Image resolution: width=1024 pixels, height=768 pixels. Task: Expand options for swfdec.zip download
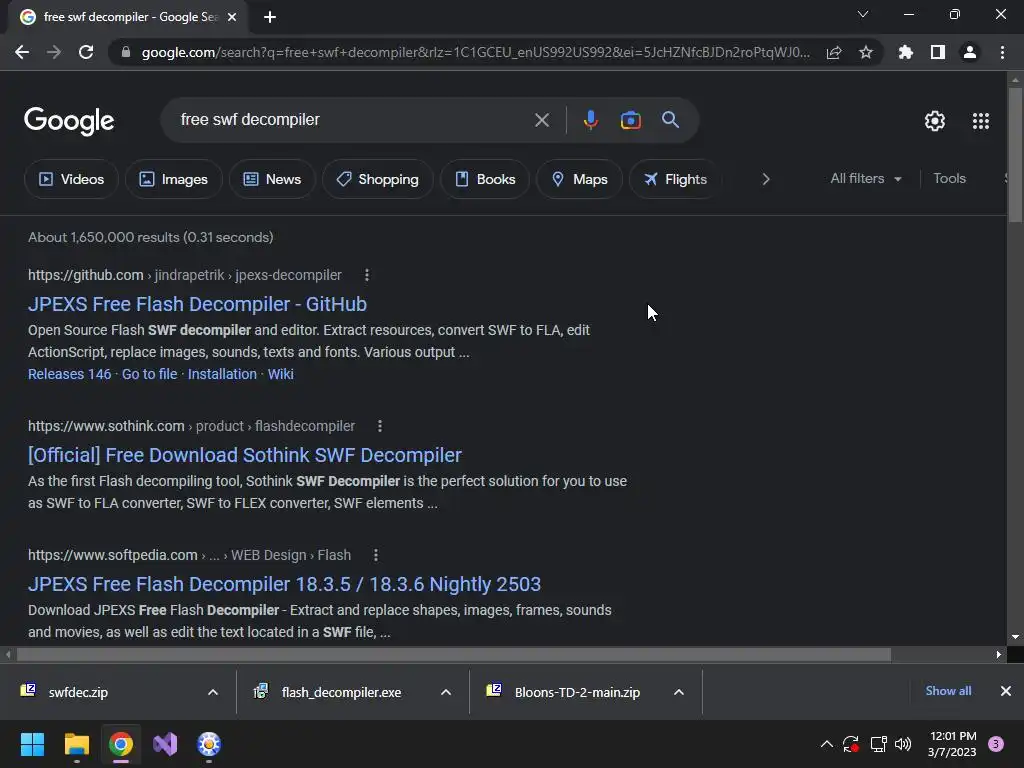click(x=213, y=692)
